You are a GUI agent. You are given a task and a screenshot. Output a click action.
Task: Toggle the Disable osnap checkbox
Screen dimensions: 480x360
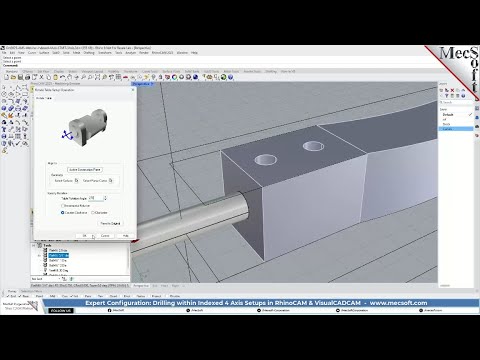point(168,296)
